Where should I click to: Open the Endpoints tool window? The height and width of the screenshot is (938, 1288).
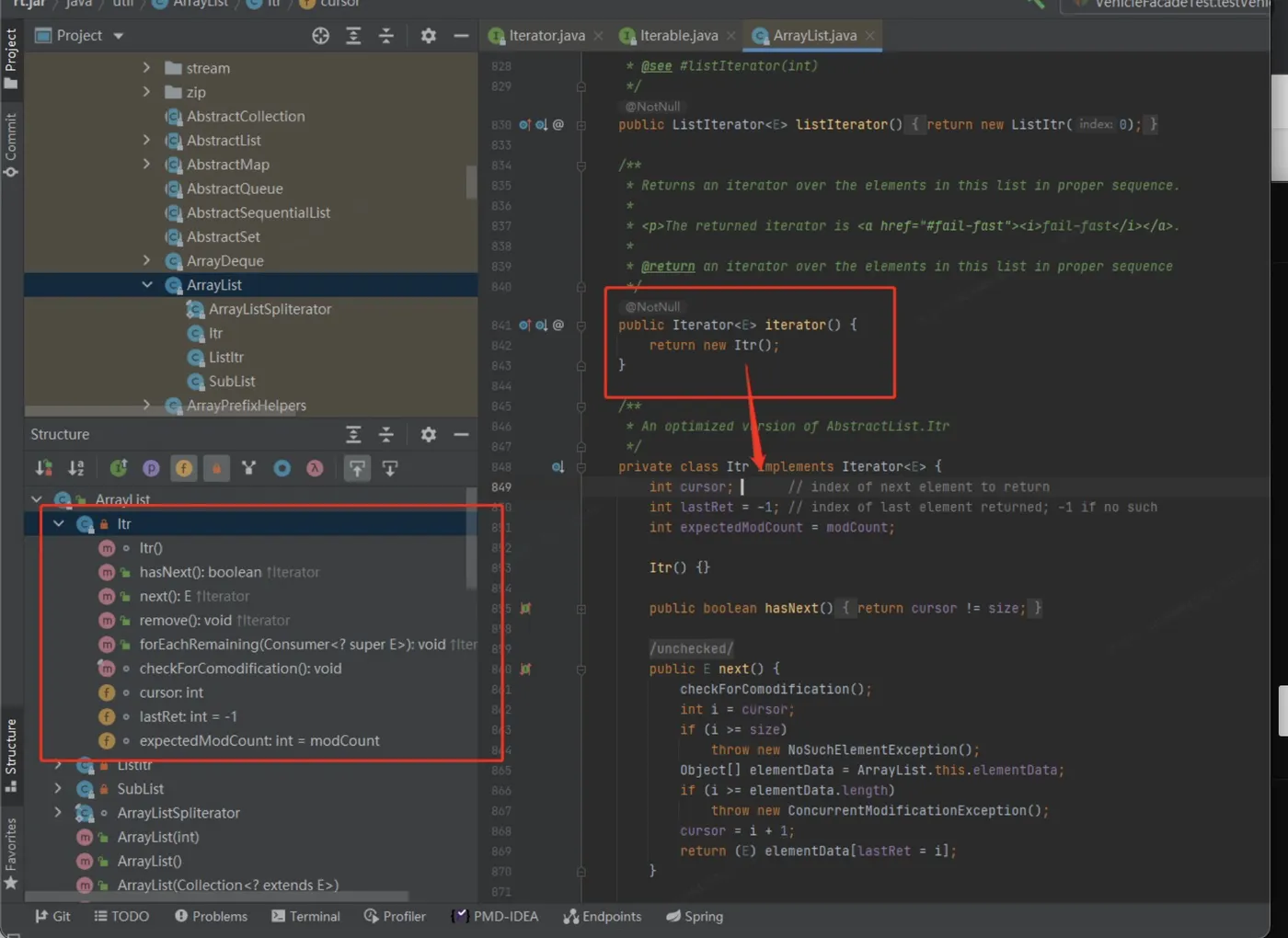point(603,916)
